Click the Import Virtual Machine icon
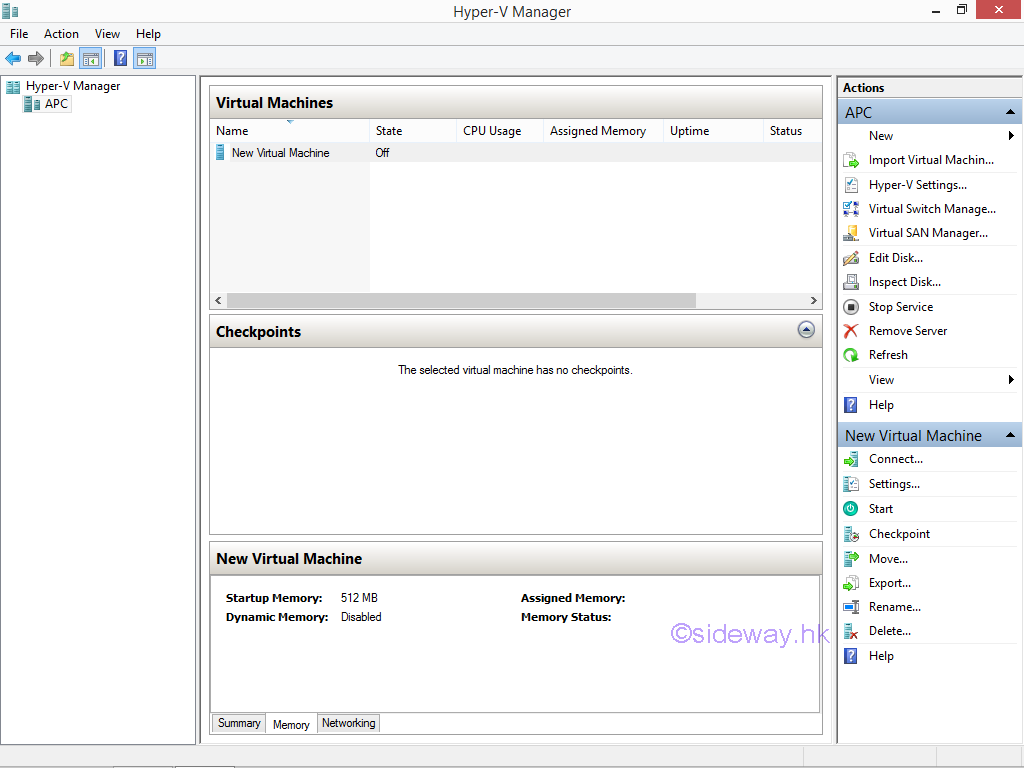This screenshot has height=768, width=1024. tap(851, 160)
